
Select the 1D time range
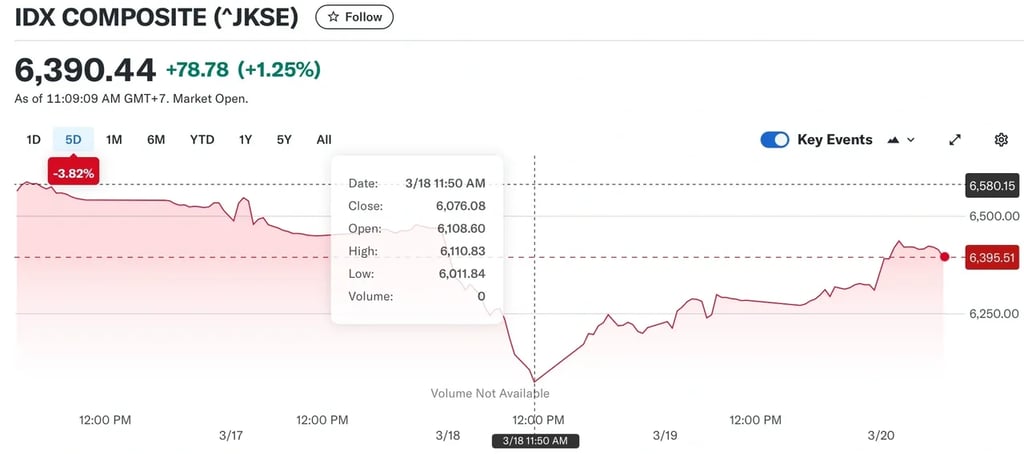[x=33, y=140]
